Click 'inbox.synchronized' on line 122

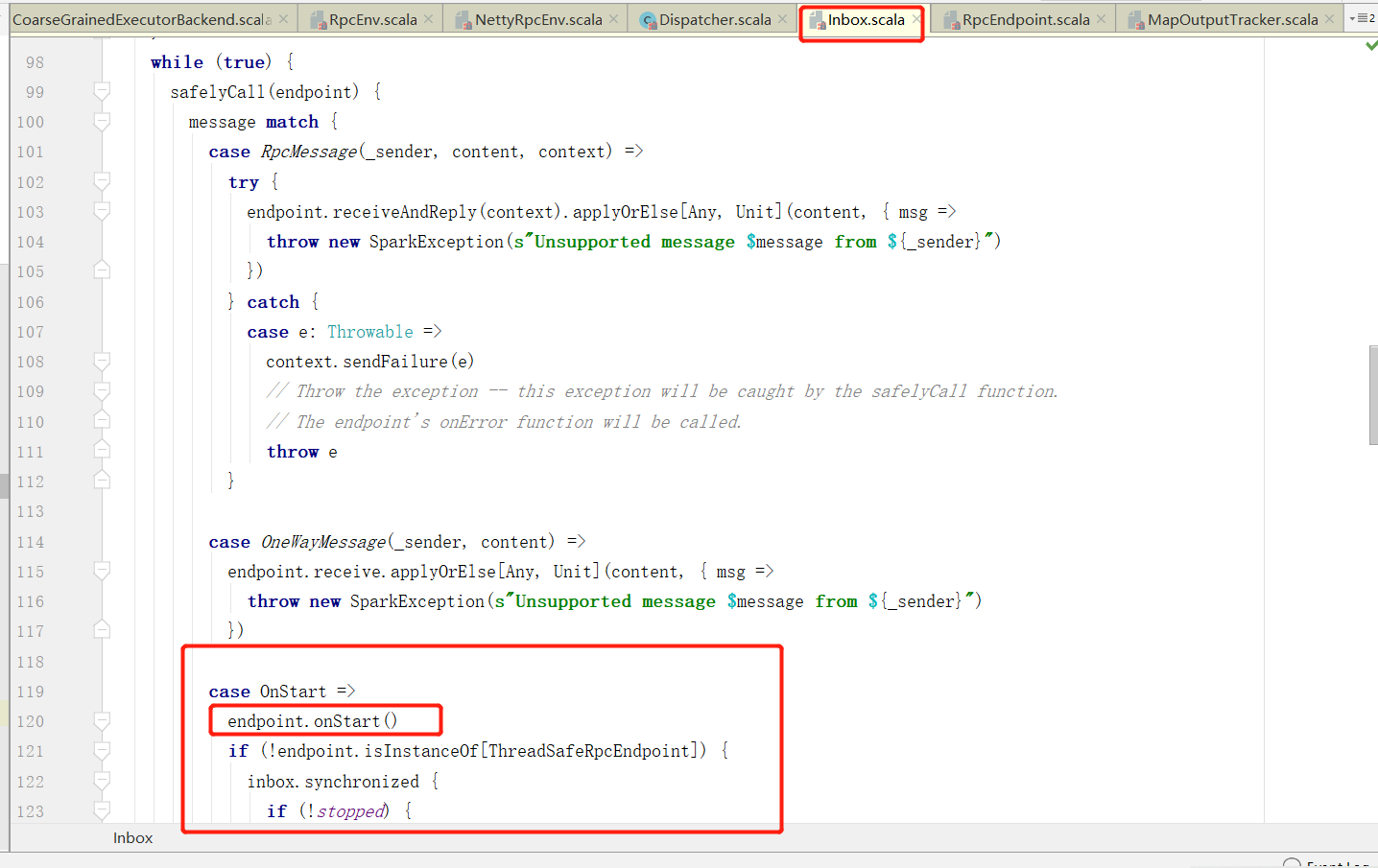tap(333, 782)
